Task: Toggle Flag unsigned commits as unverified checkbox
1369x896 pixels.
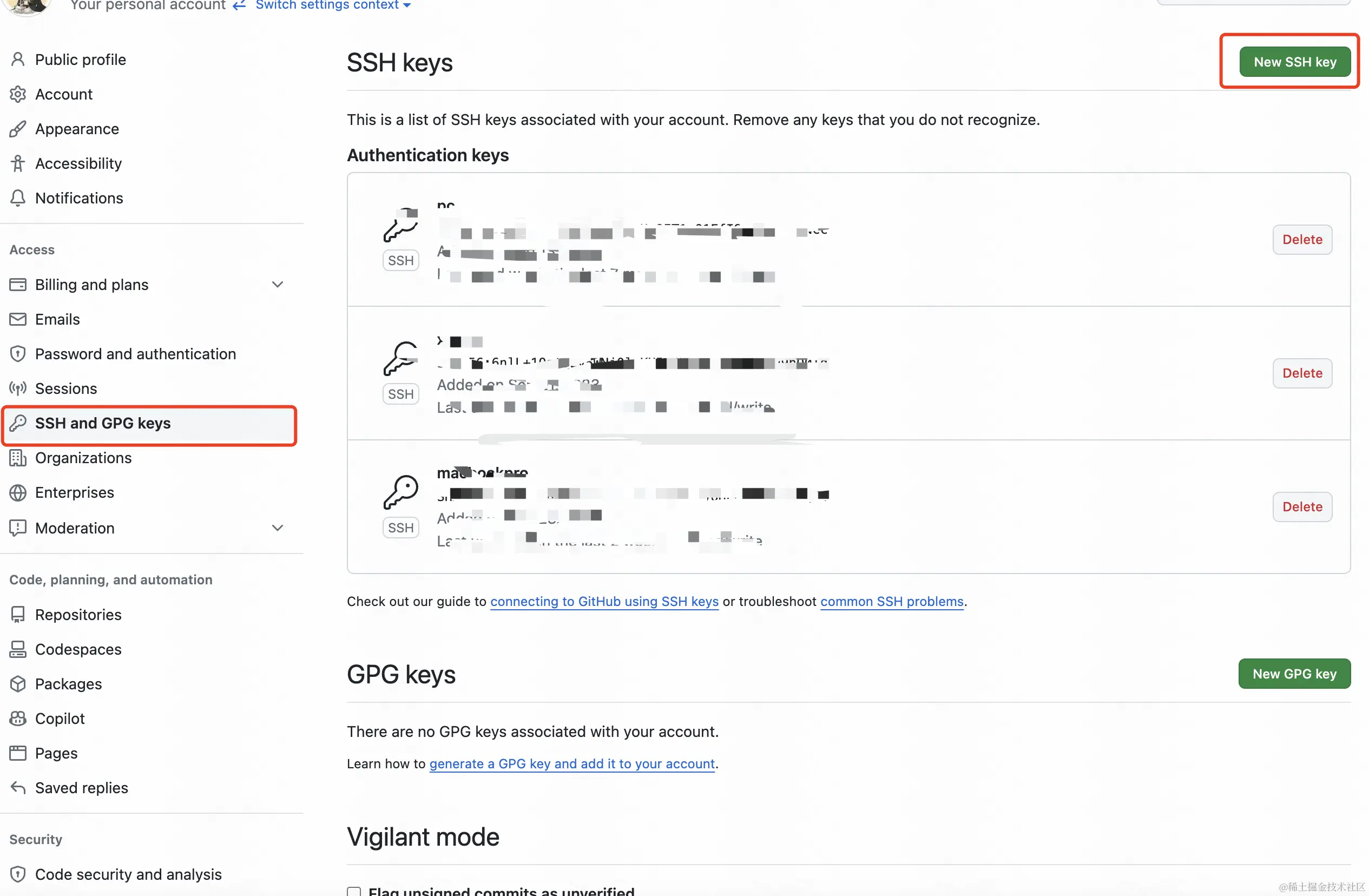Action: click(x=354, y=891)
